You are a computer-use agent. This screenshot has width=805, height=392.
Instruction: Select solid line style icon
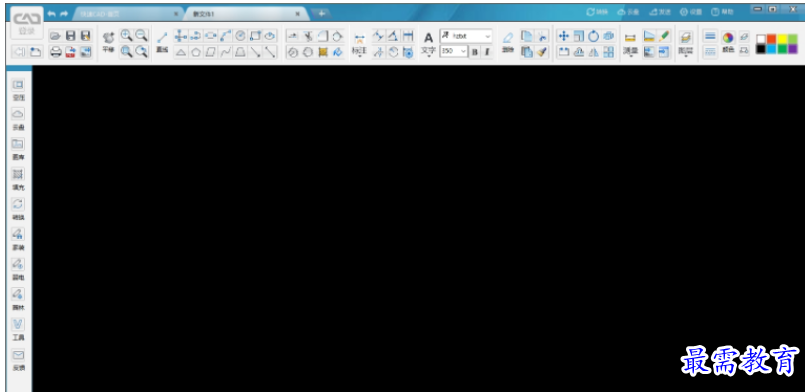(x=710, y=36)
